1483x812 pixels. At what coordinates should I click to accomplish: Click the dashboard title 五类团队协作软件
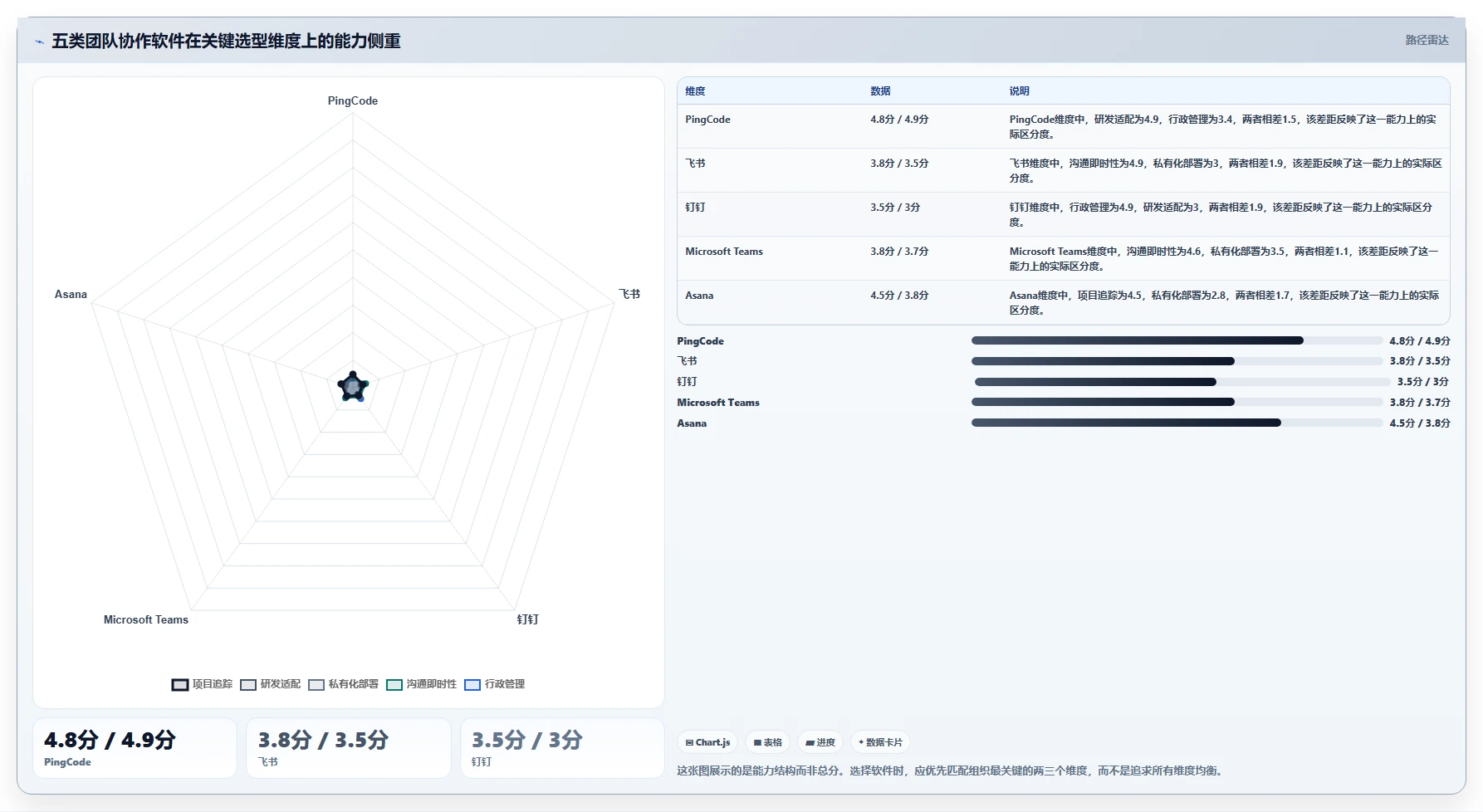[226, 41]
